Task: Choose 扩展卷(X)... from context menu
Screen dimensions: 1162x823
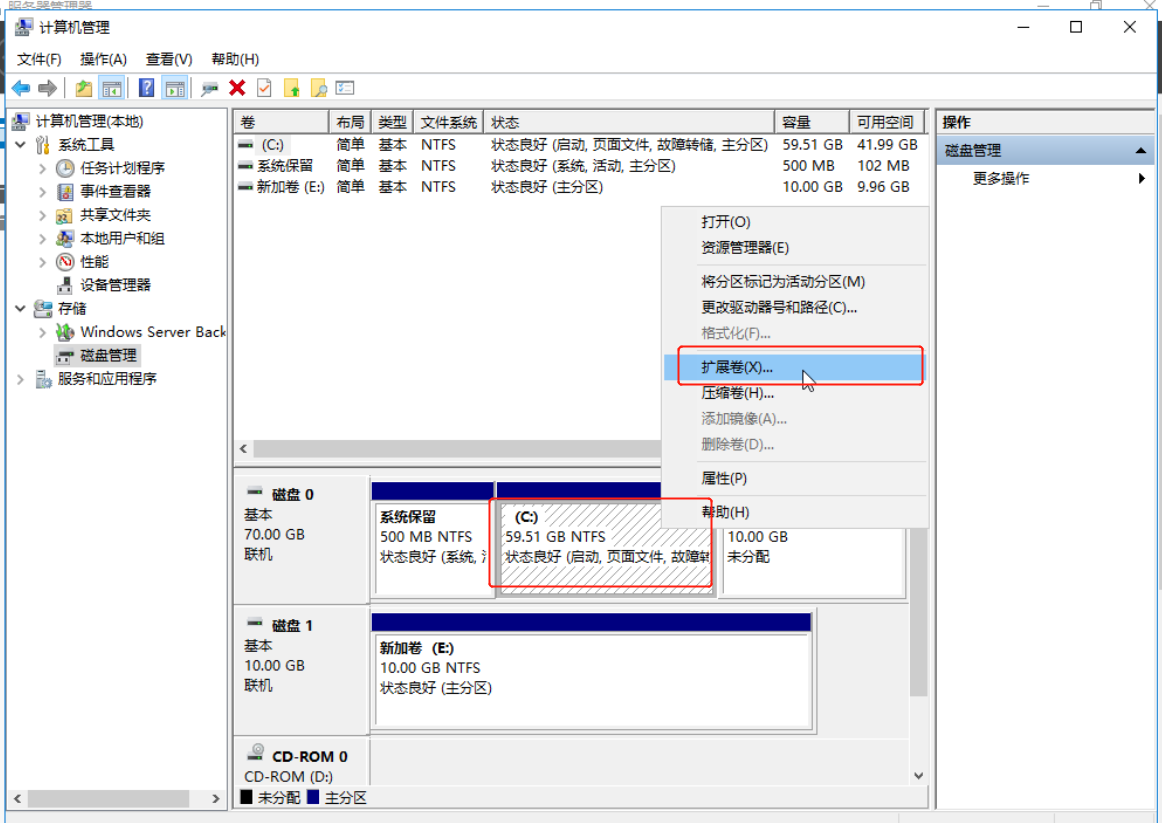Action: [x=737, y=367]
